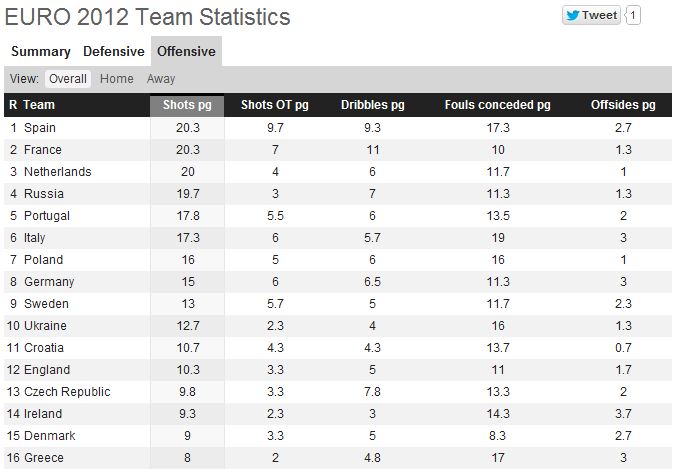Sort by Dribbles pg column header
Image resolution: width=679 pixels, height=476 pixels.
click(372, 105)
